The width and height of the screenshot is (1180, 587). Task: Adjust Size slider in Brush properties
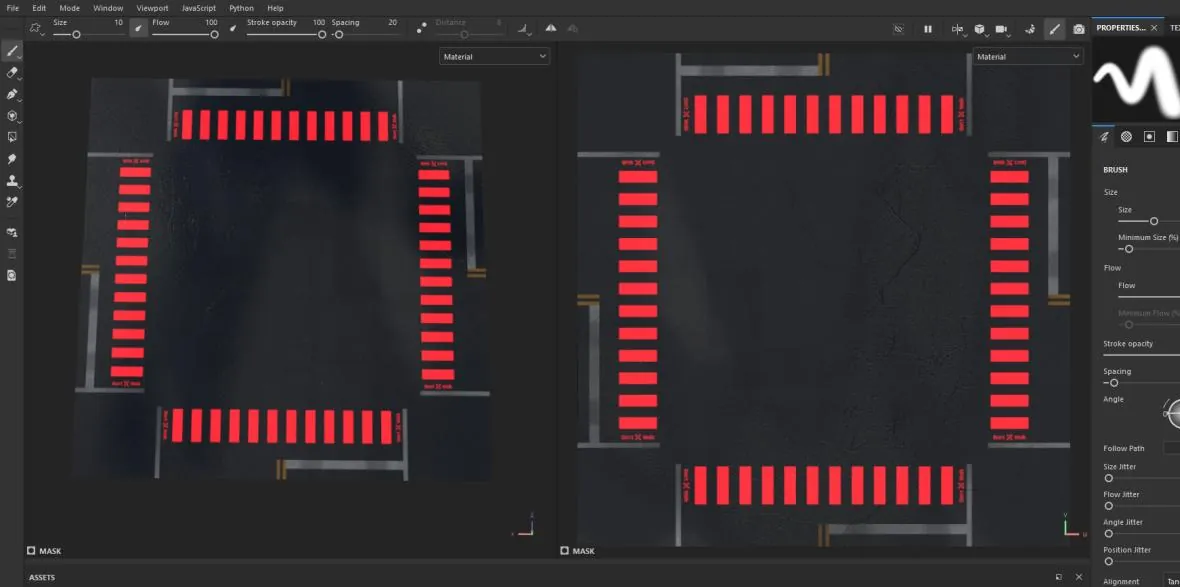tap(1148, 221)
